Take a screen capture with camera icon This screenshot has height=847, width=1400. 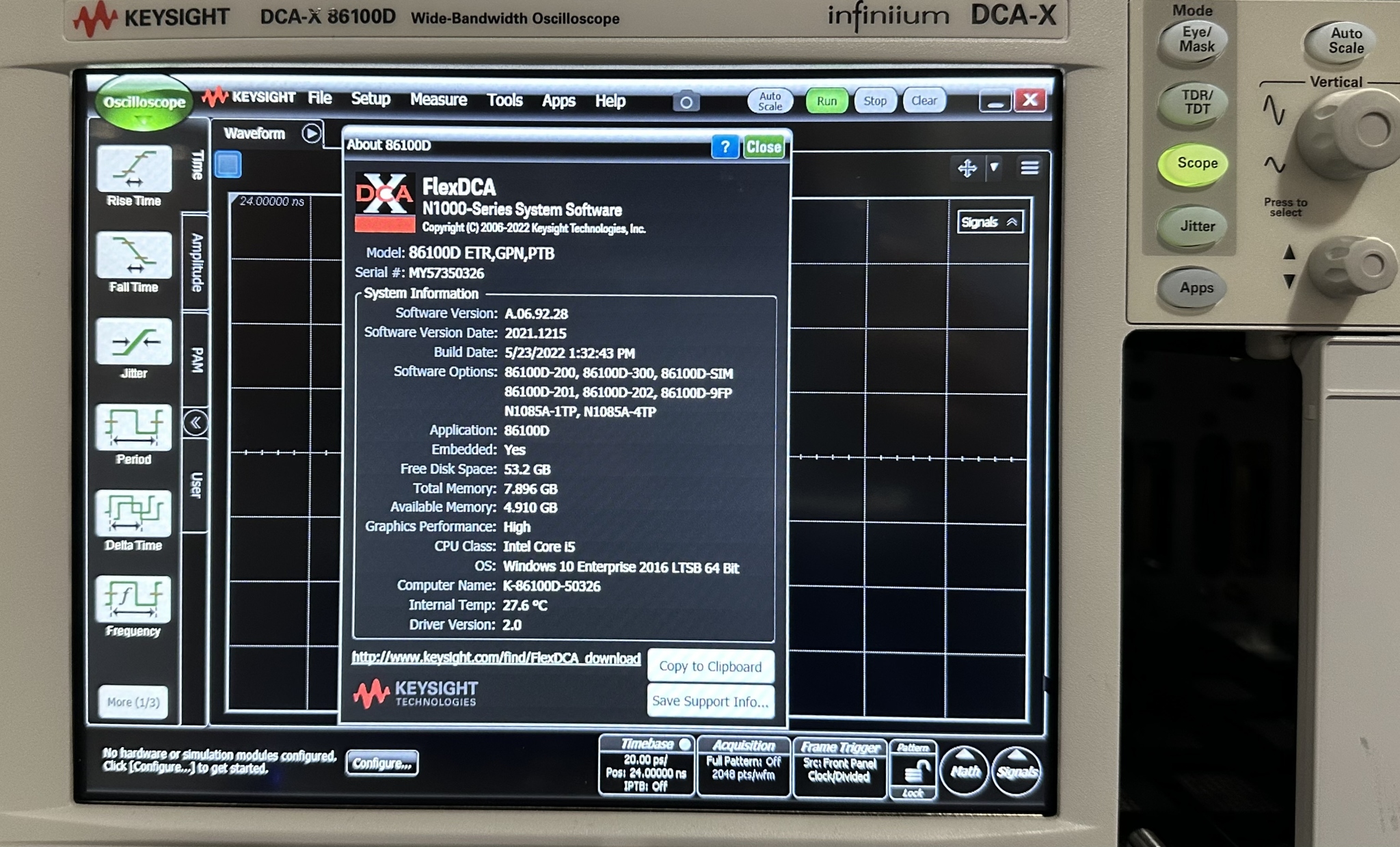[686, 102]
